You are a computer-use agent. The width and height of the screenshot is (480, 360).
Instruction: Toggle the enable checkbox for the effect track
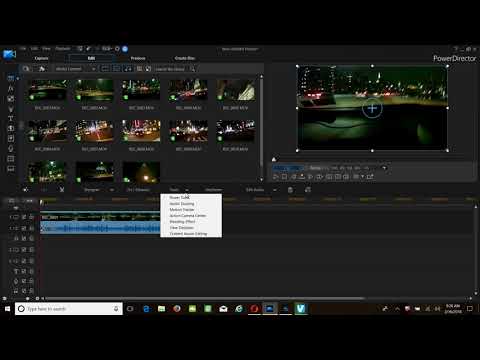click(24, 238)
